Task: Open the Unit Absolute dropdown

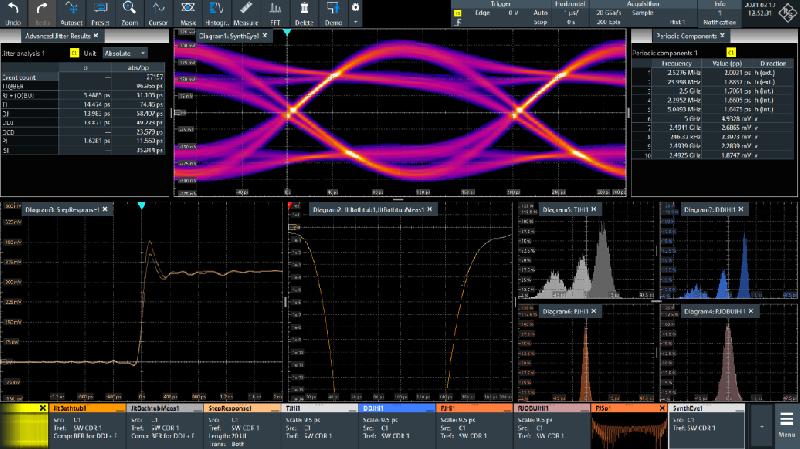Action: tap(125, 53)
